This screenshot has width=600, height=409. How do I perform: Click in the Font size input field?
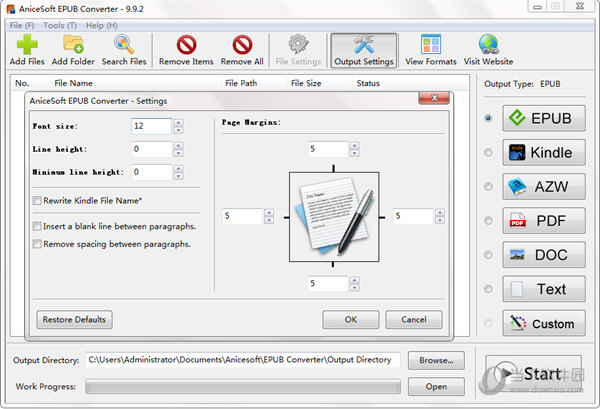tap(152, 126)
